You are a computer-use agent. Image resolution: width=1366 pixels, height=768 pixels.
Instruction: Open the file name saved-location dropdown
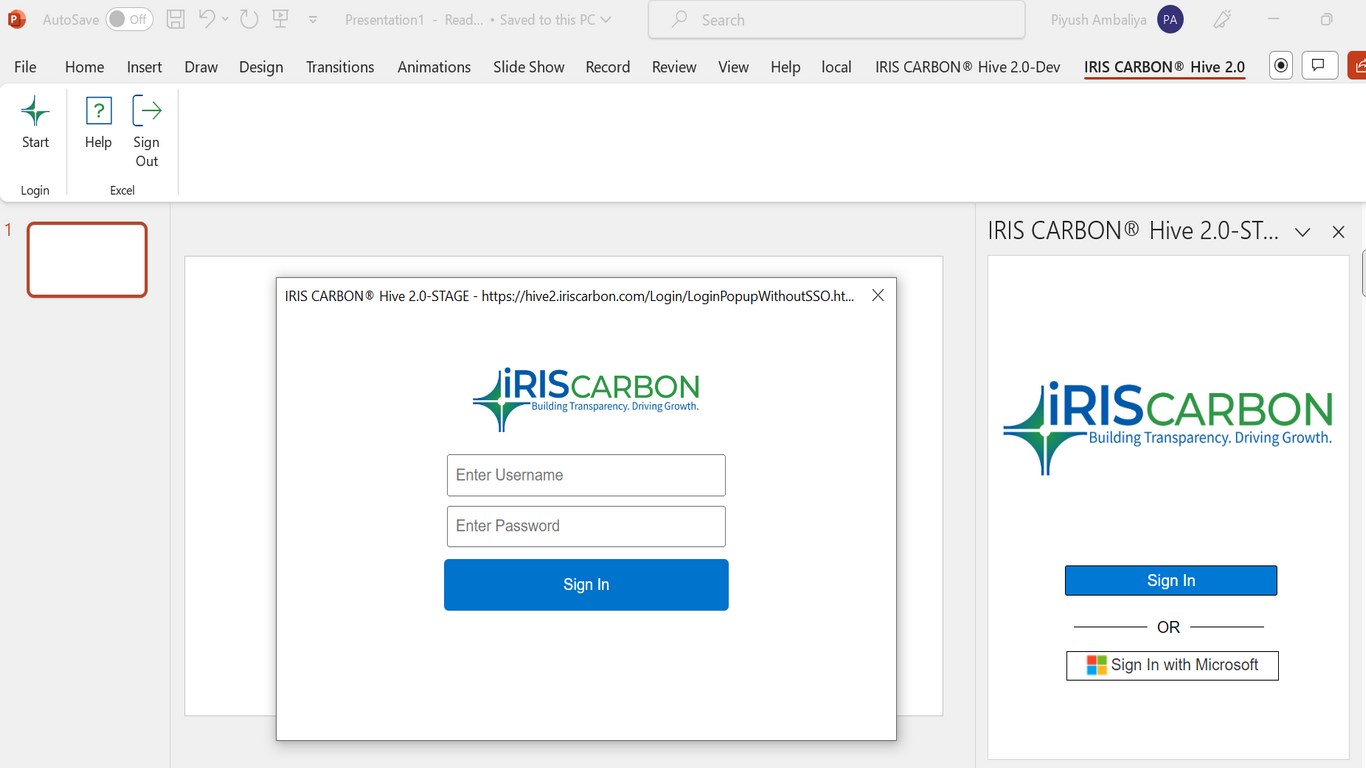click(x=605, y=20)
